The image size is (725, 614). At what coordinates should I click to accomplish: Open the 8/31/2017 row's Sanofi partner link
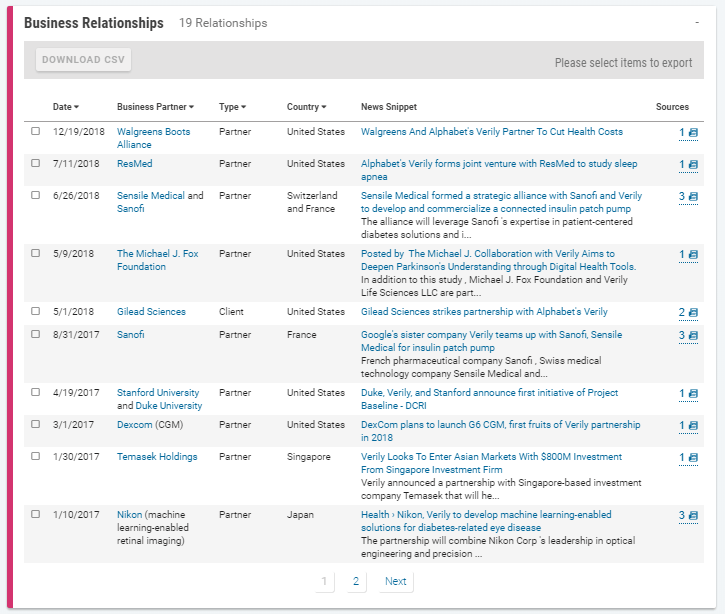(130, 335)
